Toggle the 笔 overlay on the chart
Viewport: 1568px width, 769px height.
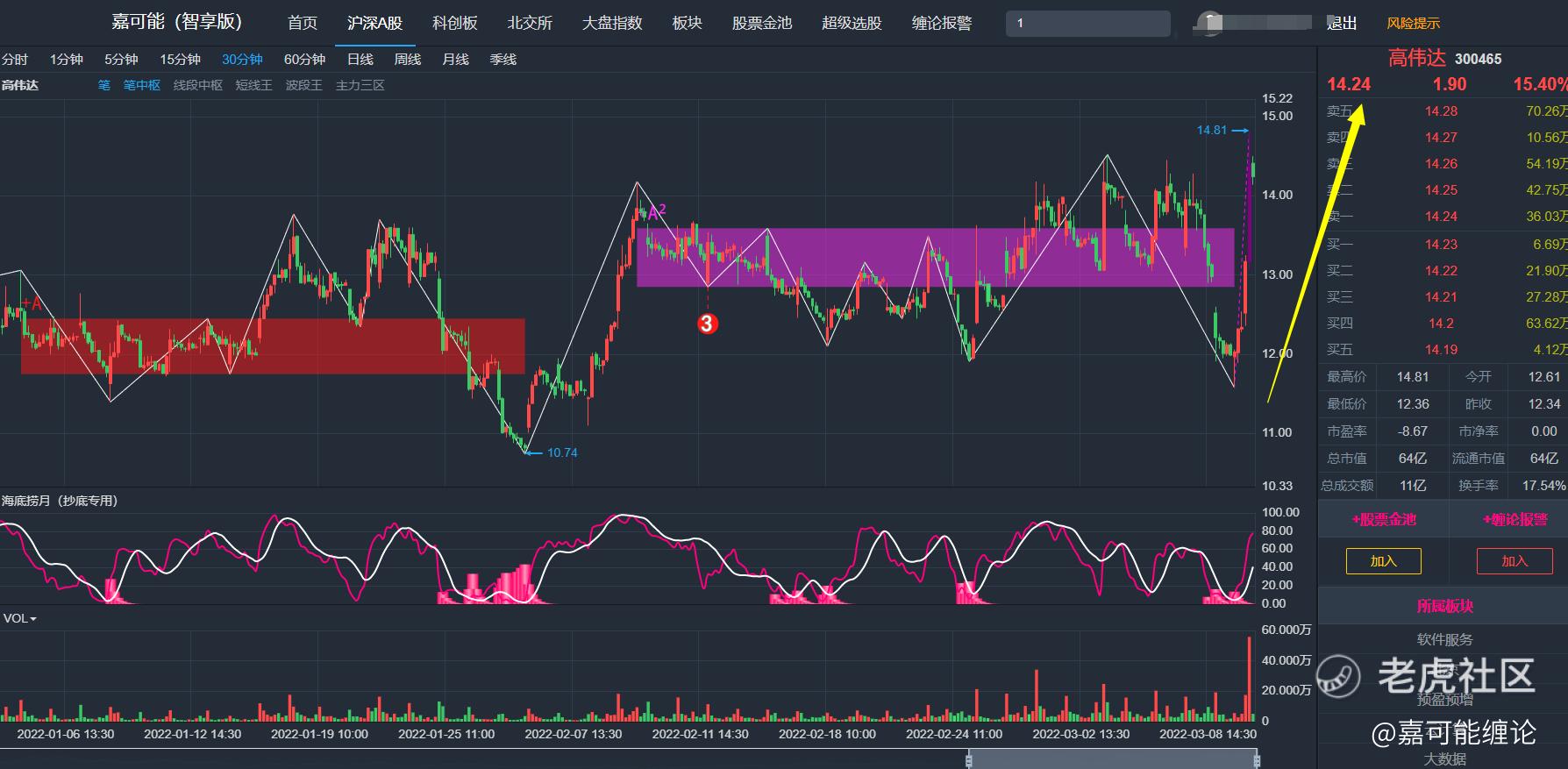[x=104, y=85]
